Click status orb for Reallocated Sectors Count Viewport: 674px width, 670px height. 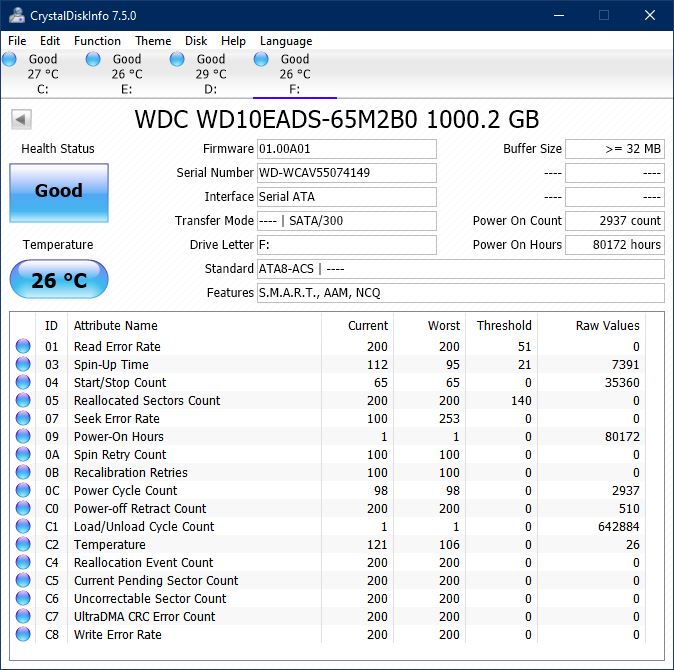(x=23, y=400)
